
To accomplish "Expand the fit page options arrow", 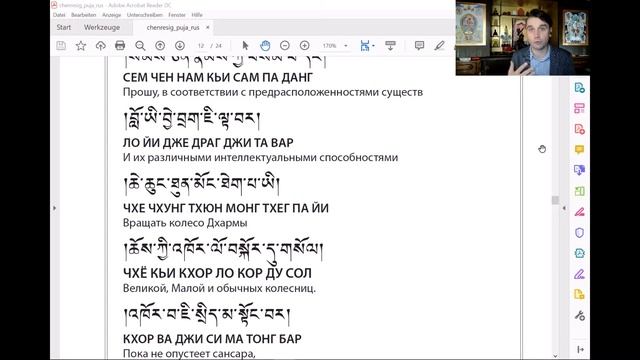I will pos(373,46).
